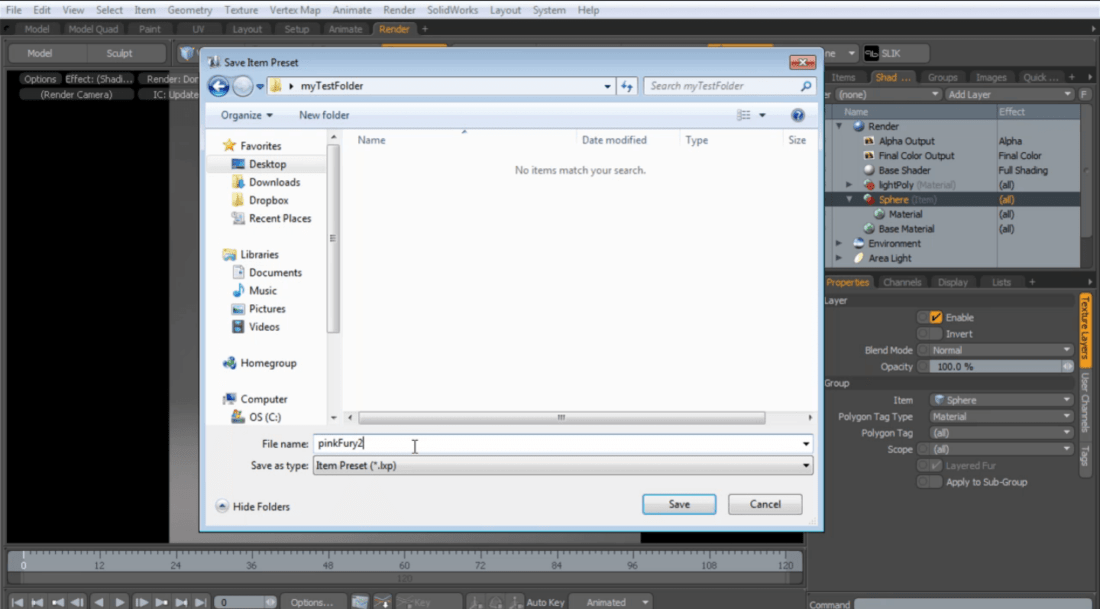Viewport: 1100px width, 609px height.
Task: Expand the Environment tree item
Action: click(839, 243)
